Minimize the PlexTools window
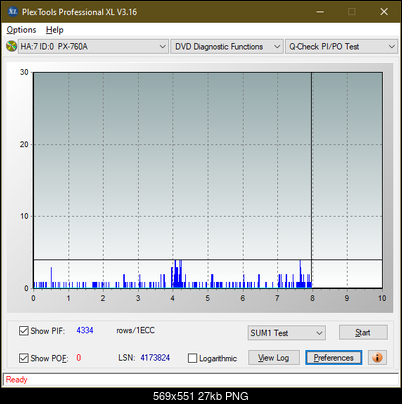Screen dimensions: 402x404 [x=320, y=12]
